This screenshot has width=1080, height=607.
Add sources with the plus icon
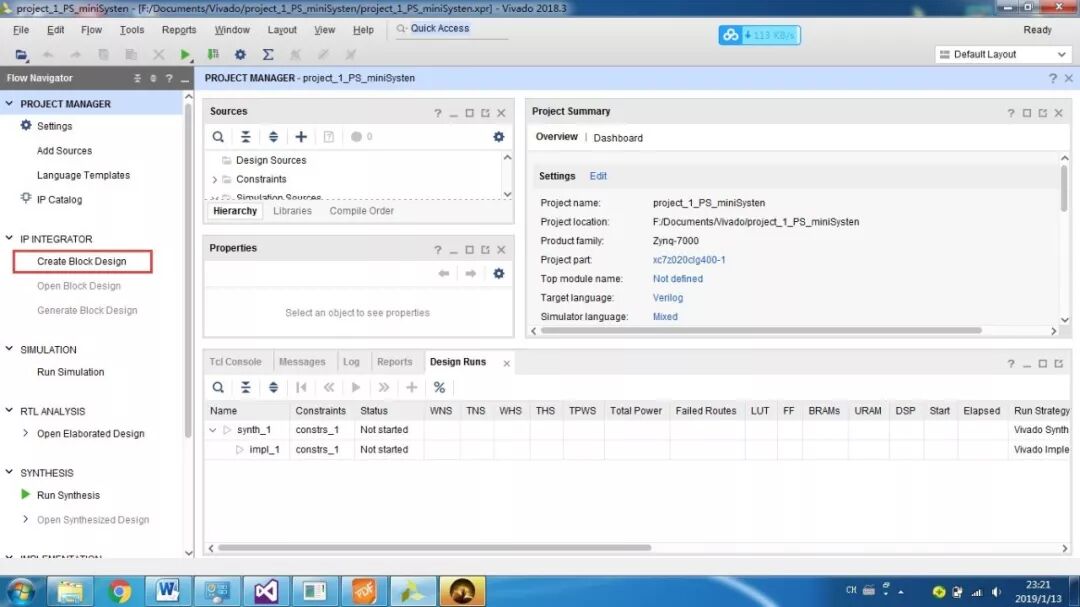pos(301,137)
